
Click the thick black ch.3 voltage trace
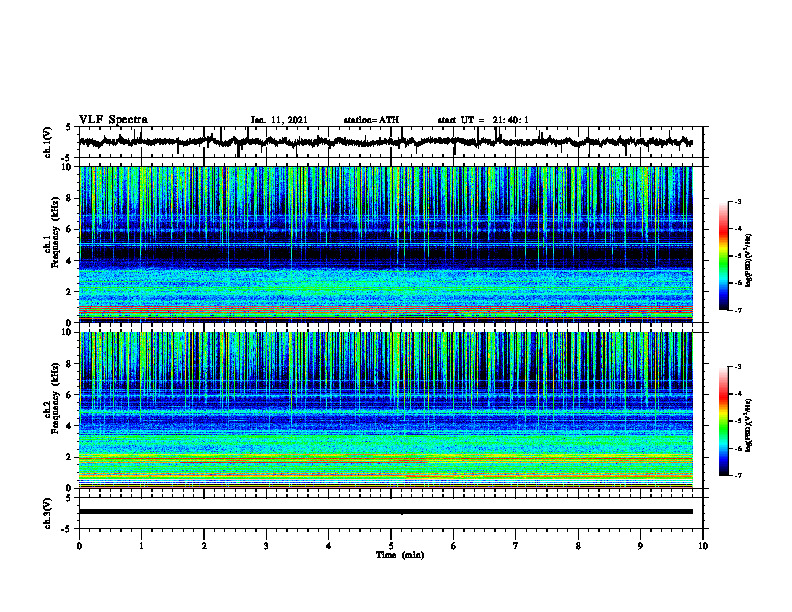386,512
